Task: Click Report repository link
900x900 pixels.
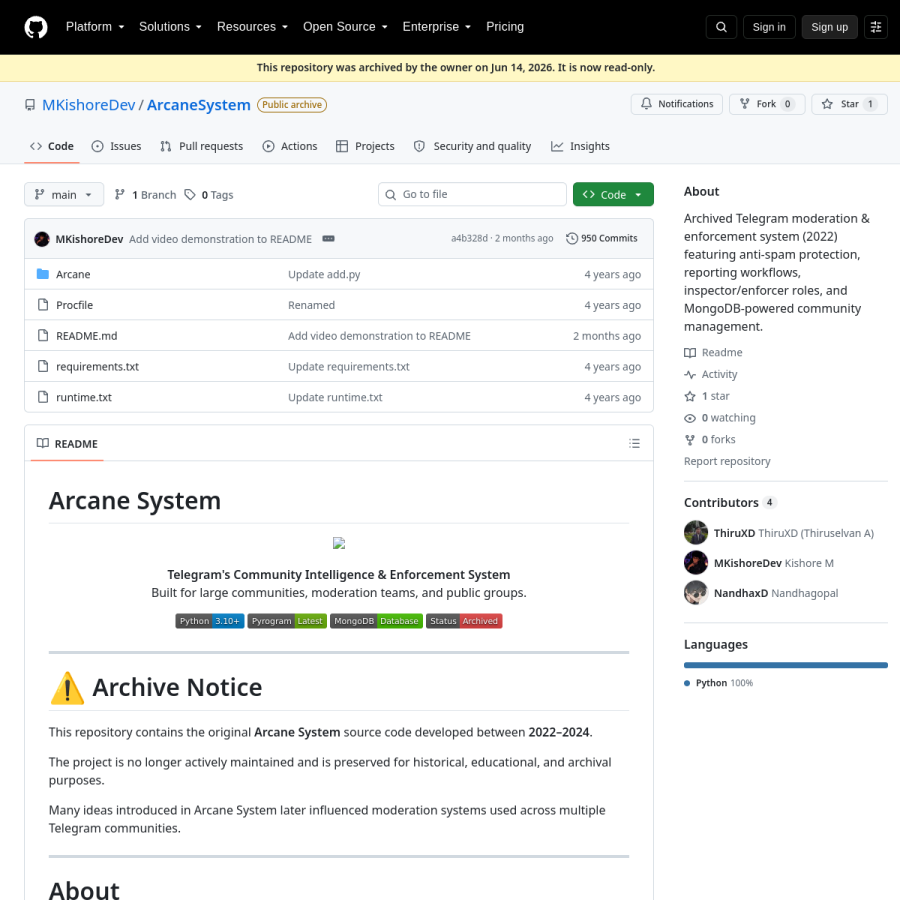Action: (x=727, y=461)
